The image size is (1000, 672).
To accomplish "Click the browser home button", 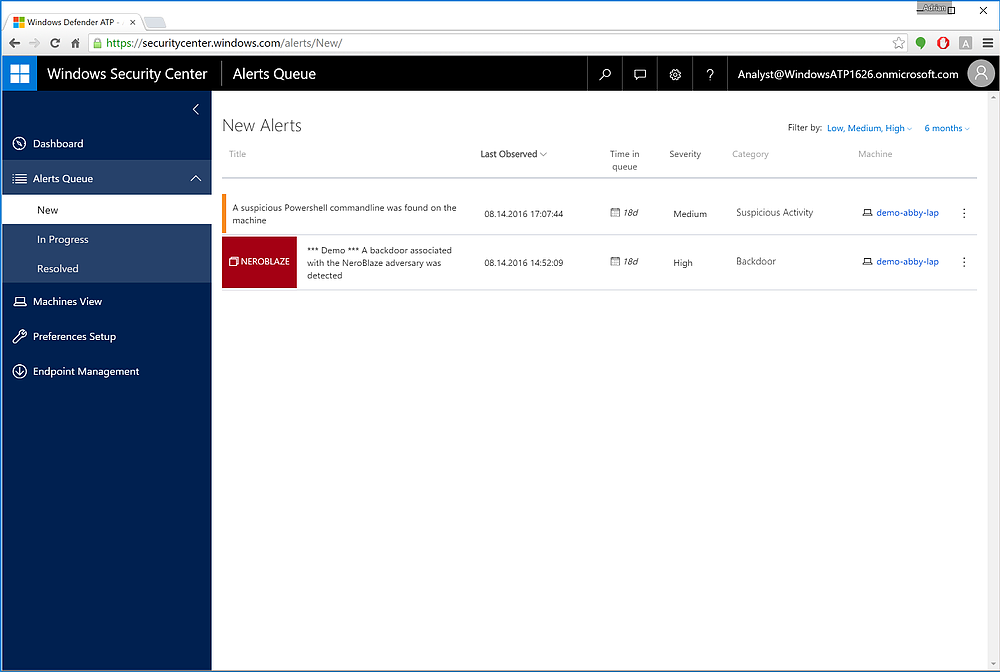I will click(x=75, y=43).
